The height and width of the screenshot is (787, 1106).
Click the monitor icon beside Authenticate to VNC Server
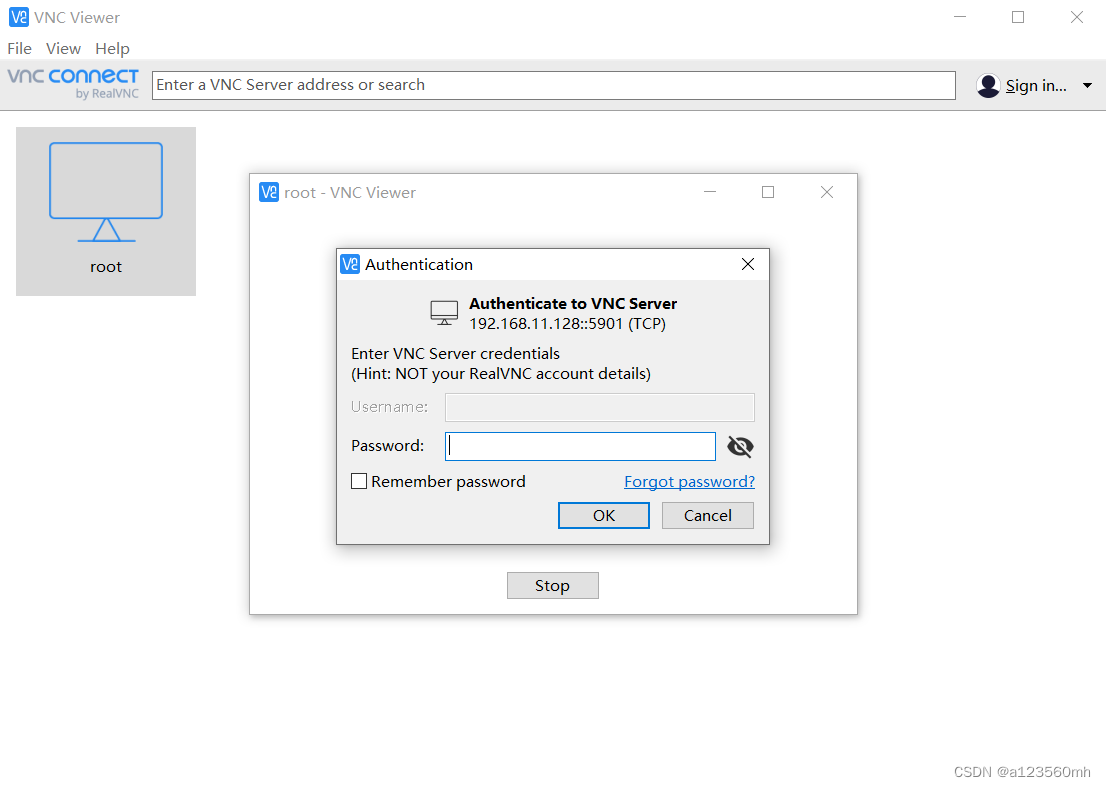point(444,313)
